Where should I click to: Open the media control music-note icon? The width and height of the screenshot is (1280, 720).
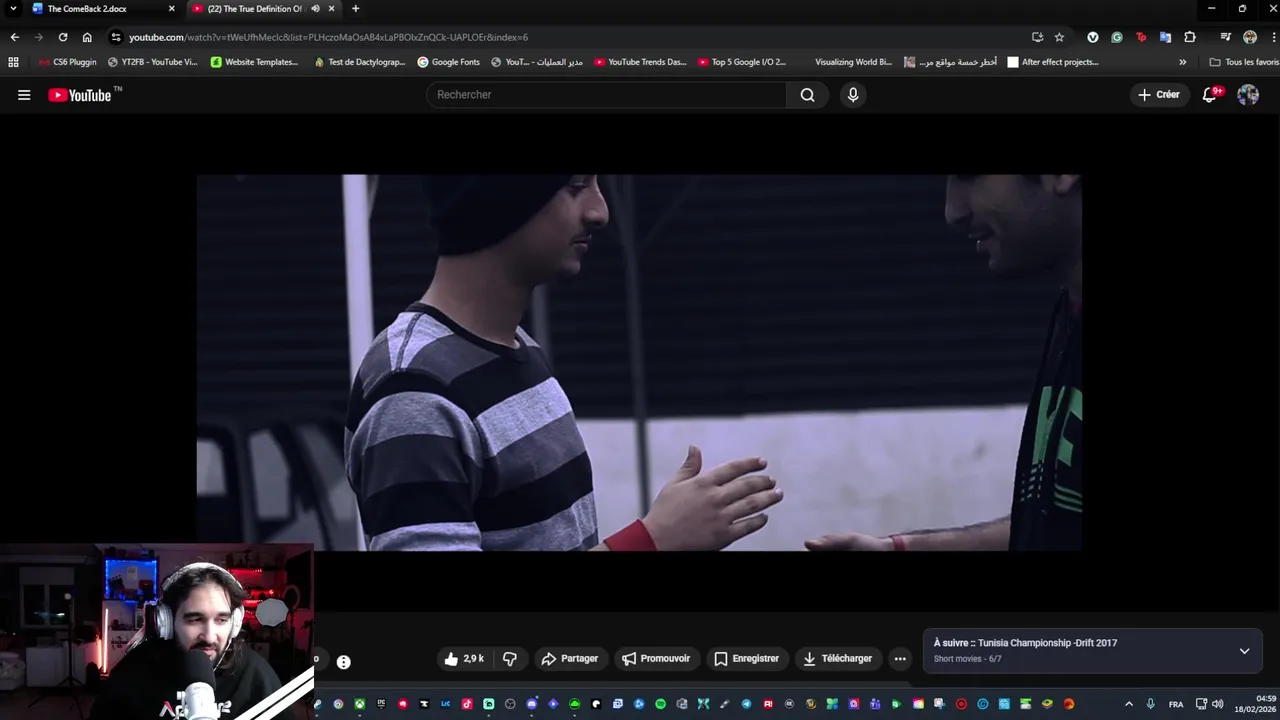(x=1225, y=37)
